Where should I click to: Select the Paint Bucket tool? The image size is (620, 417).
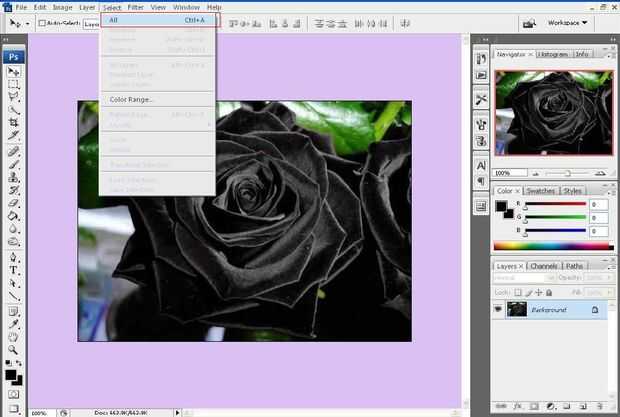click(x=13, y=216)
